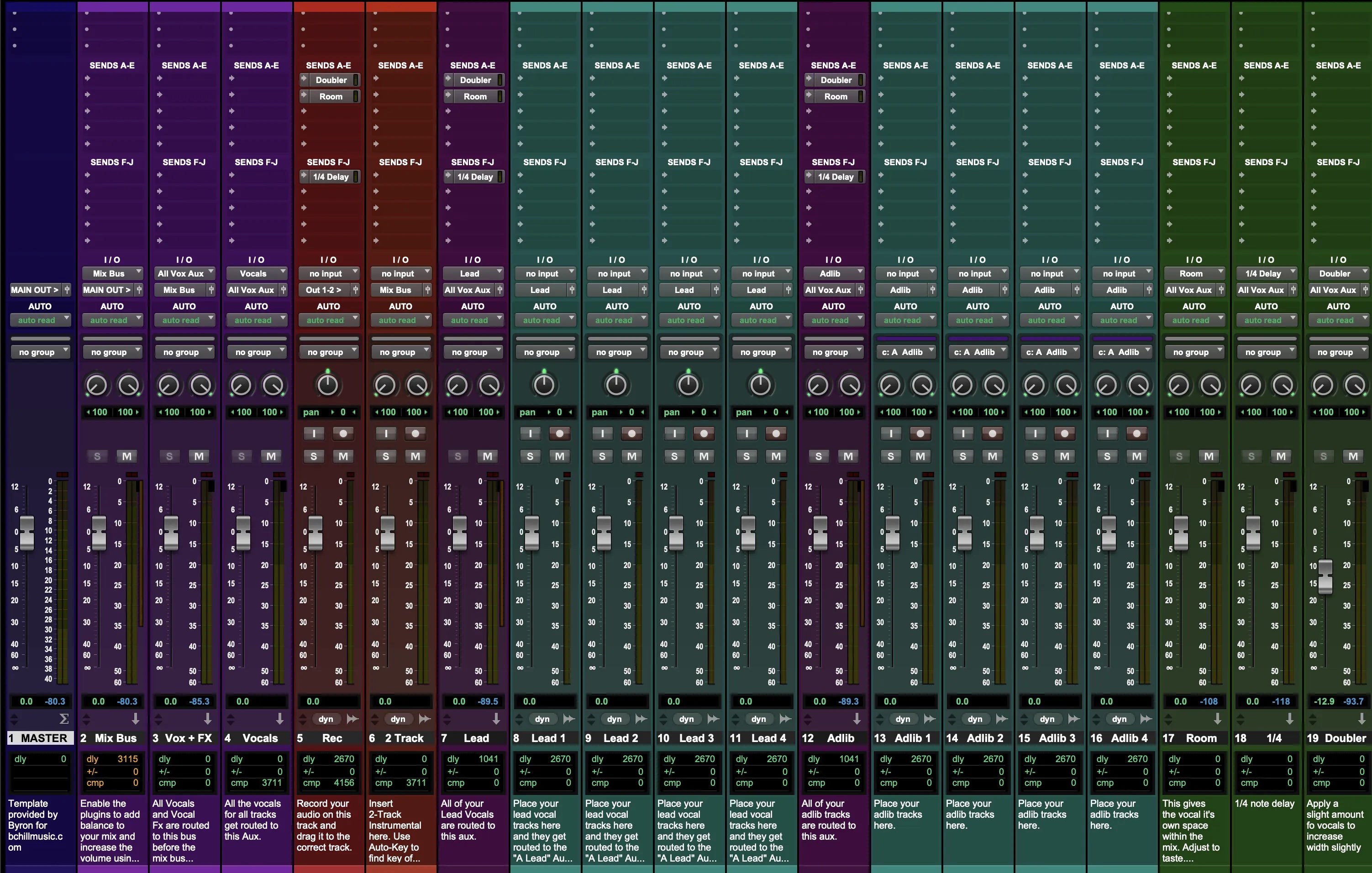This screenshot has width=1372, height=873.
Task: Click the Master fader sigma icon
Action: point(64,719)
